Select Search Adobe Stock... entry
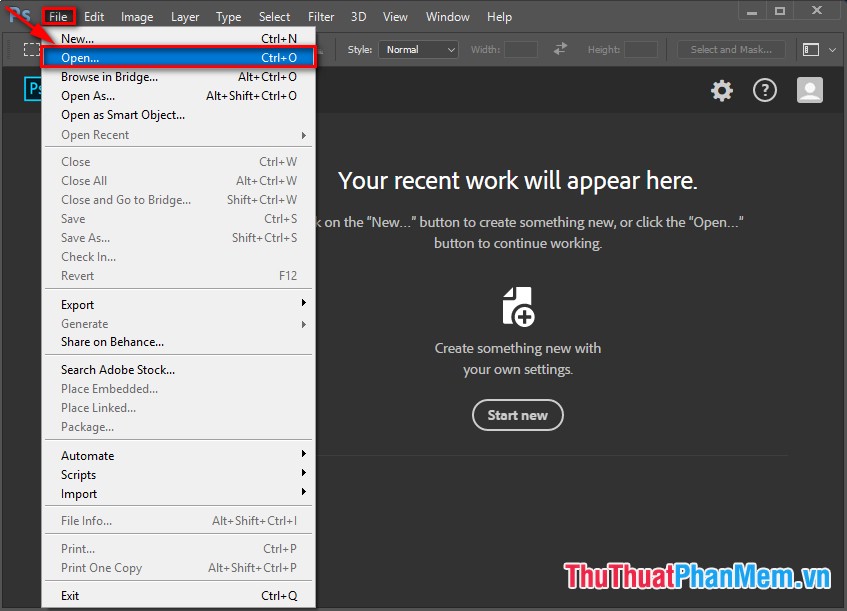The image size is (847, 611). point(178,370)
